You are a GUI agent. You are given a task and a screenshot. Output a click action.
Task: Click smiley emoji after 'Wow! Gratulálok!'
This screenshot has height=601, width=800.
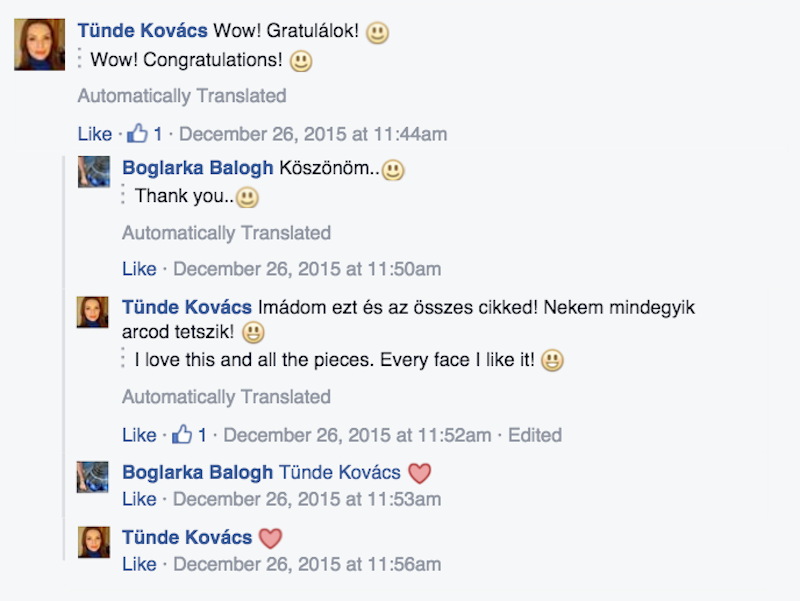(x=377, y=32)
